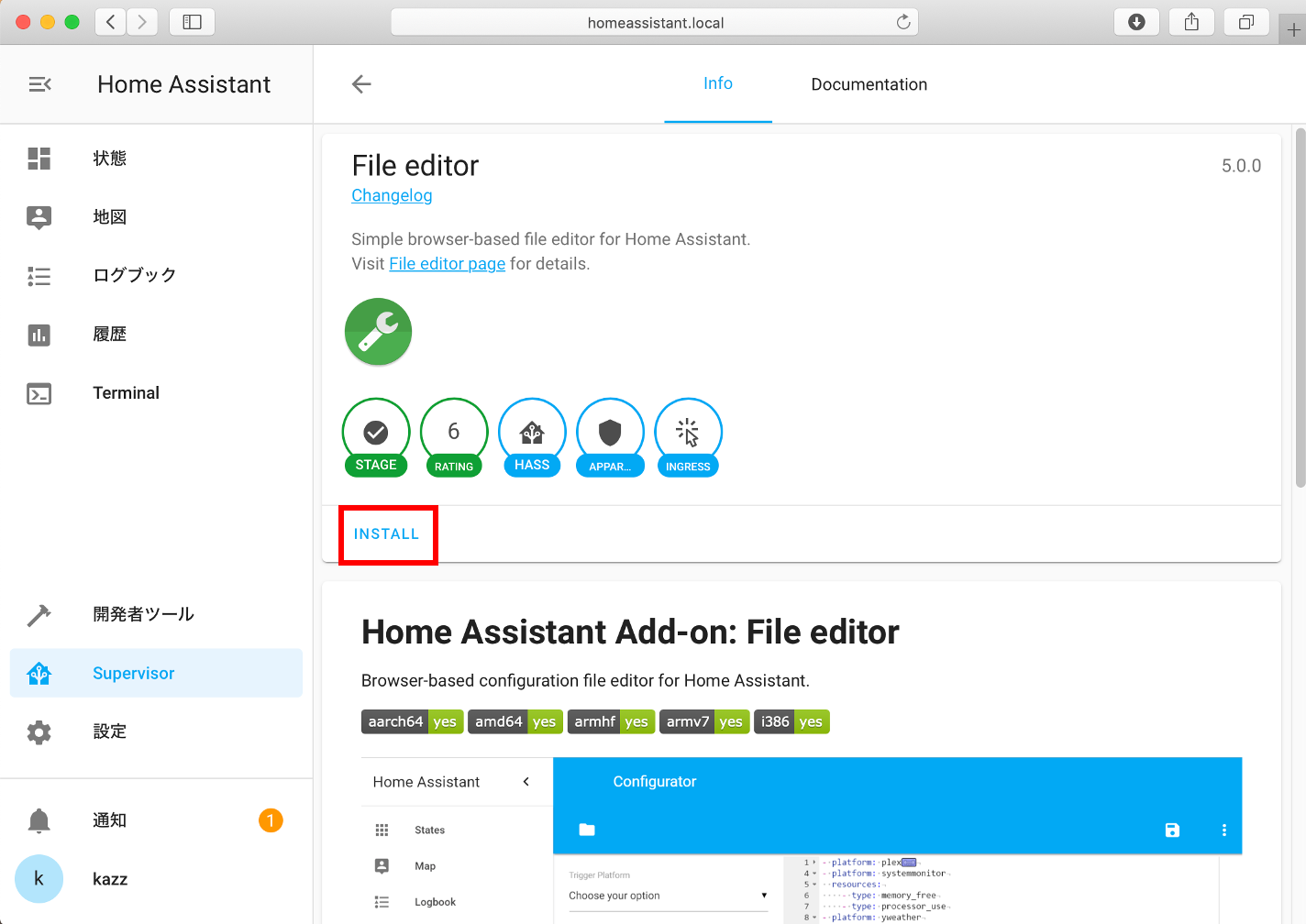Open a new Safari tab
The height and width of the screenshot is (924, 1306).
1293,30
